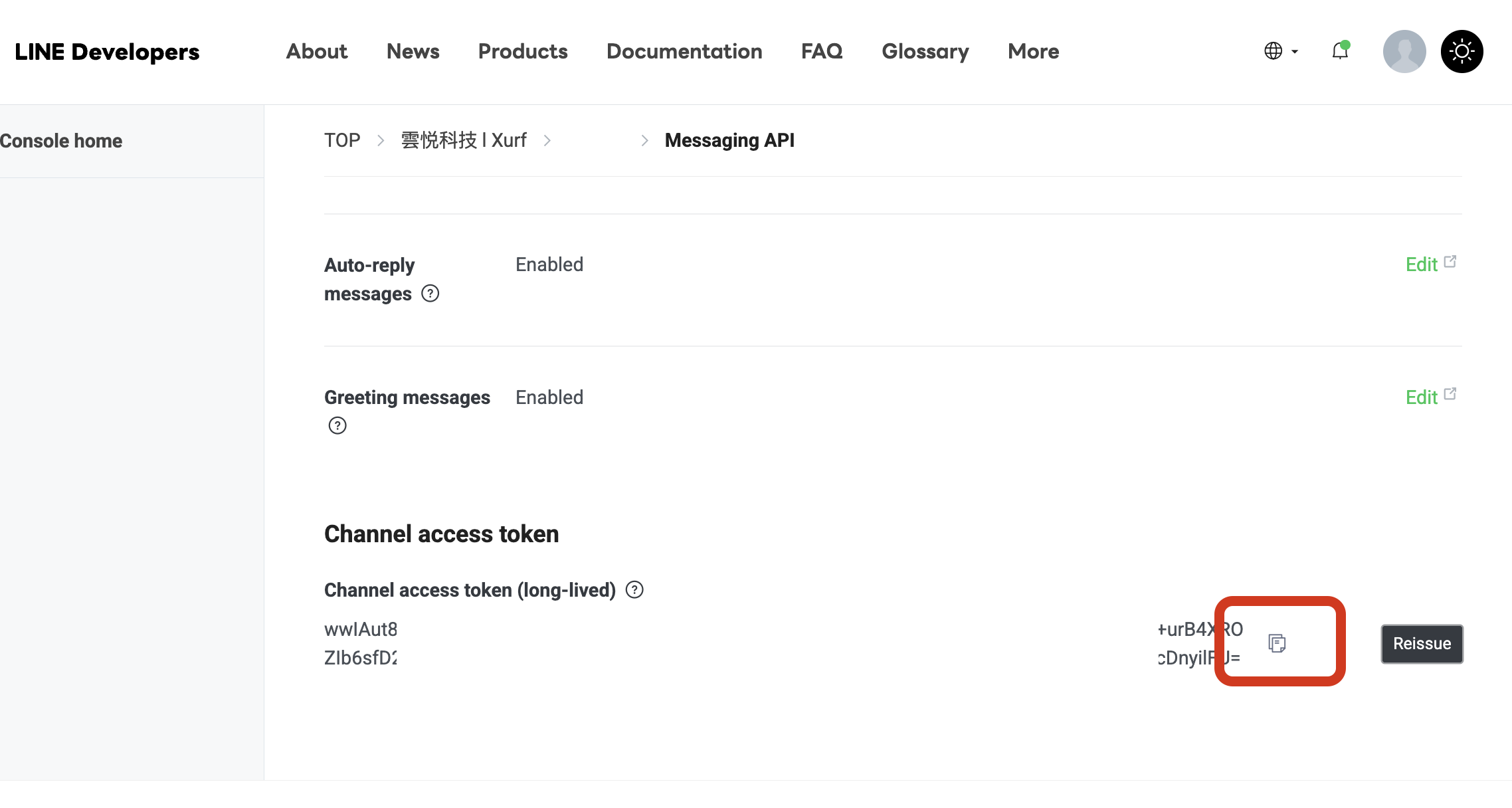Show help for long-lived channel access token
This screenshot has height=808, width=1512.
coord(635,589)
